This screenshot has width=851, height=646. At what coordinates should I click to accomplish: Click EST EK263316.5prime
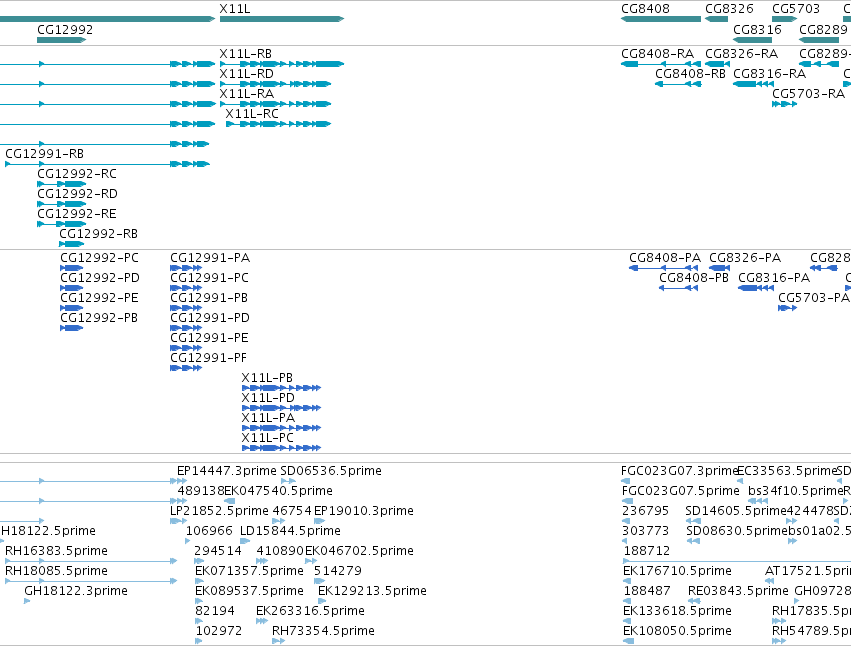pos(310,612)
